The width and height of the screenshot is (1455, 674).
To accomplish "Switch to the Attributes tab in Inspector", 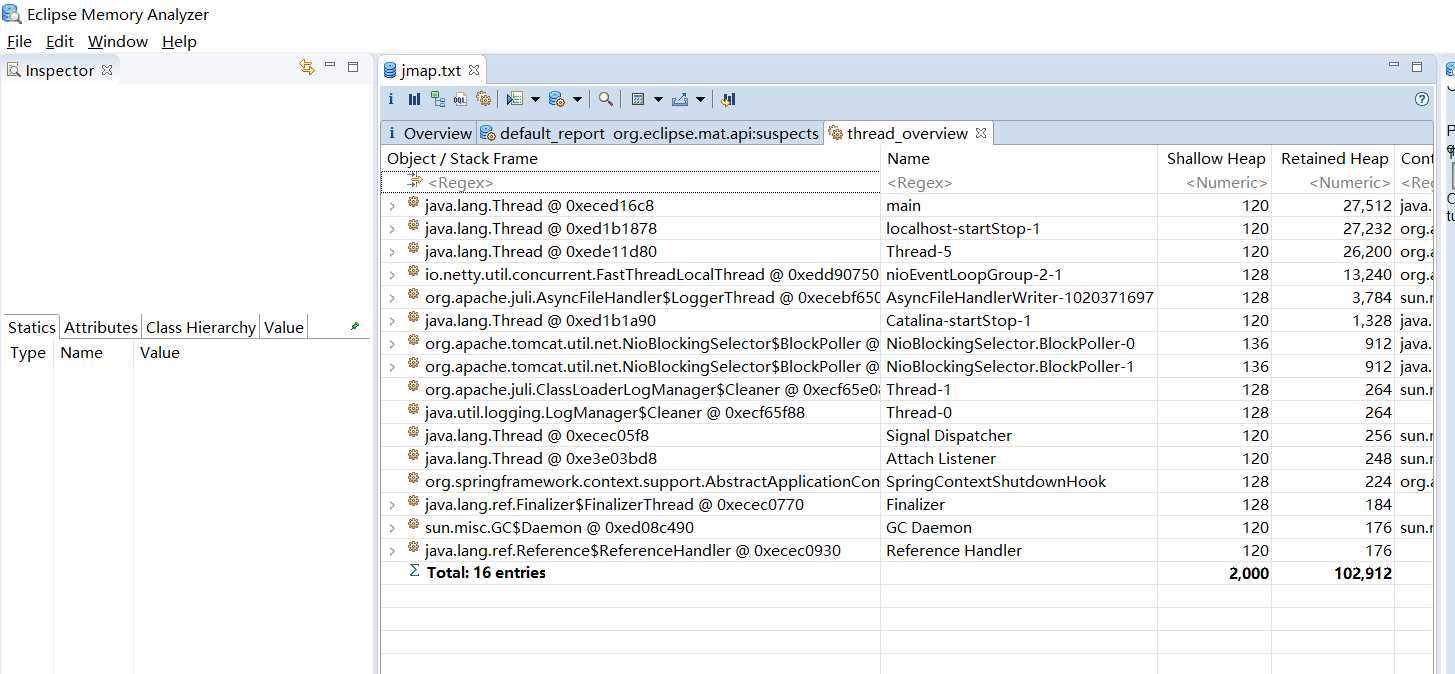I will (x=101, y=327).
